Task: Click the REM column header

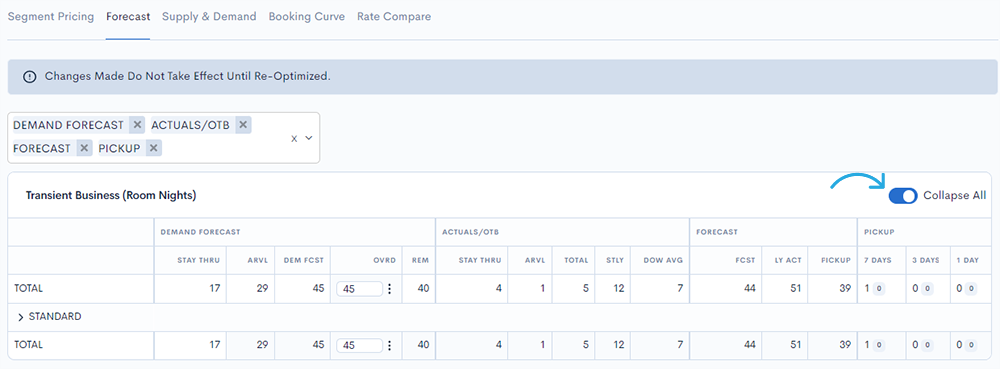Action: point(421,261)
